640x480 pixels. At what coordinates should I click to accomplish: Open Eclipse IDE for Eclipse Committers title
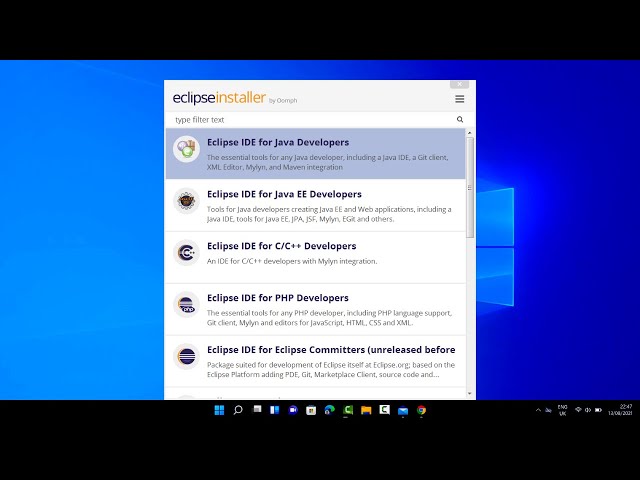(331, 349)
